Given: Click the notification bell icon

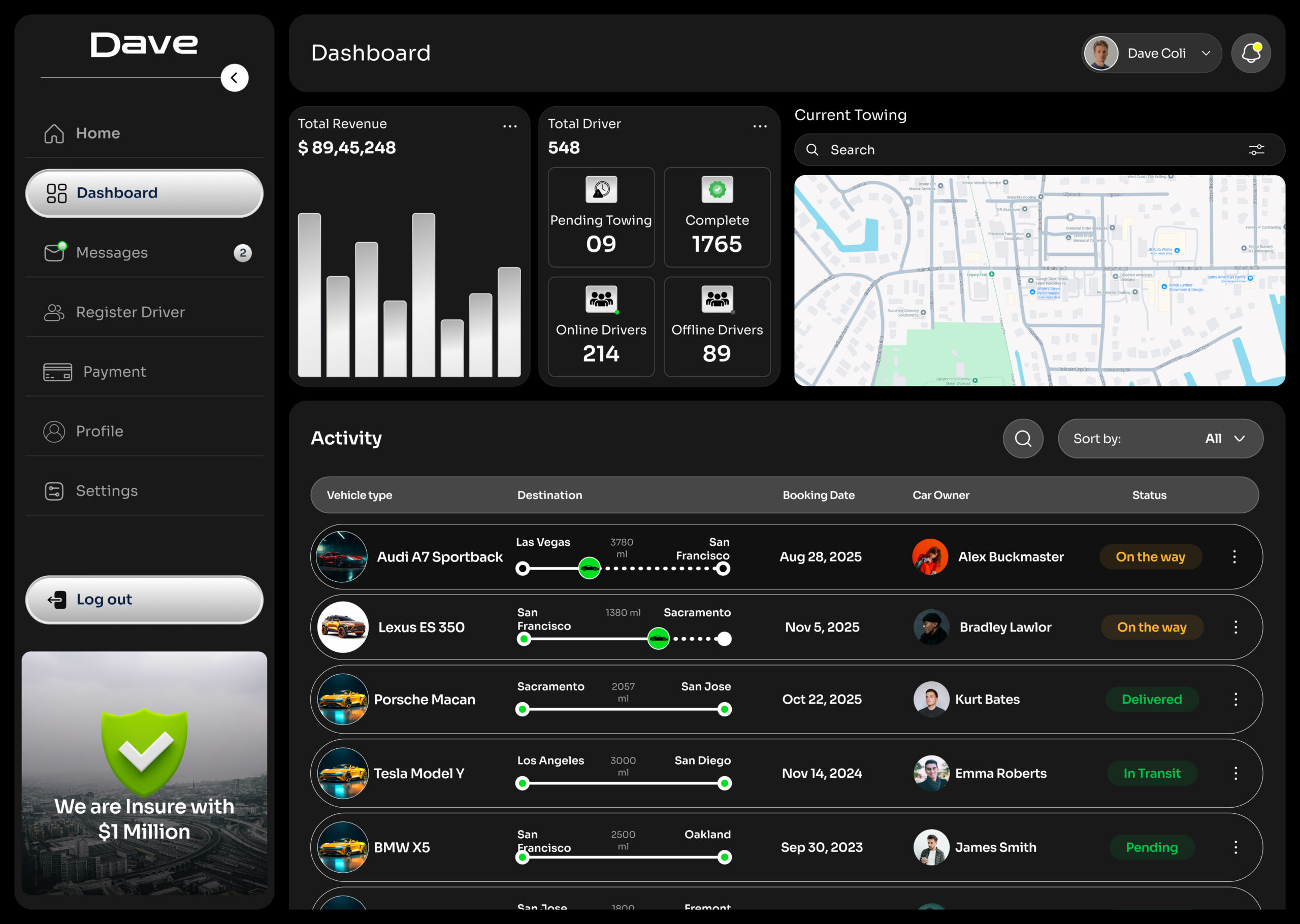Looking at the screenshot, I should click(1251, 53).
